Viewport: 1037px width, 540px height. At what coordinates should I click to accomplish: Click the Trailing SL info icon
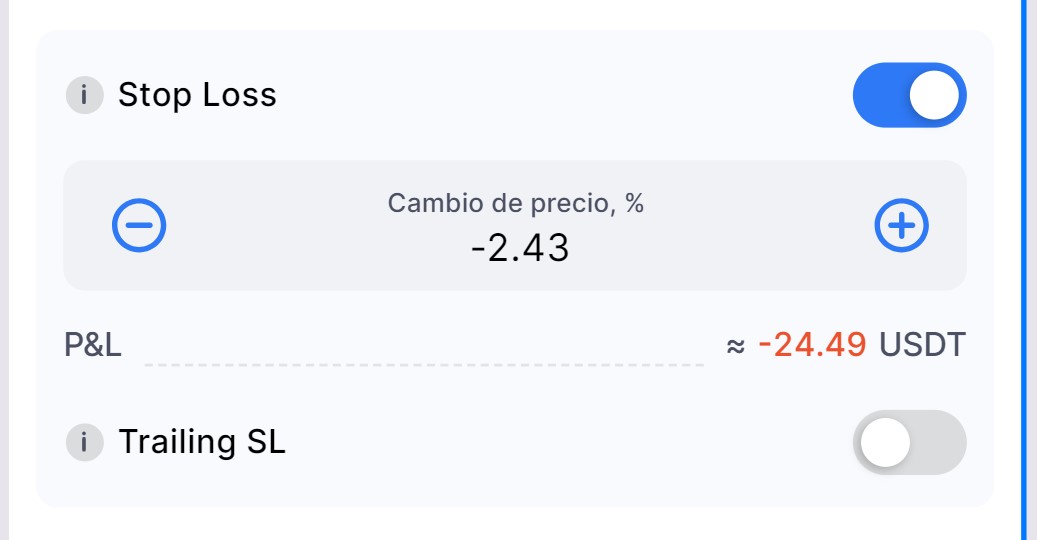click(85, 442)
